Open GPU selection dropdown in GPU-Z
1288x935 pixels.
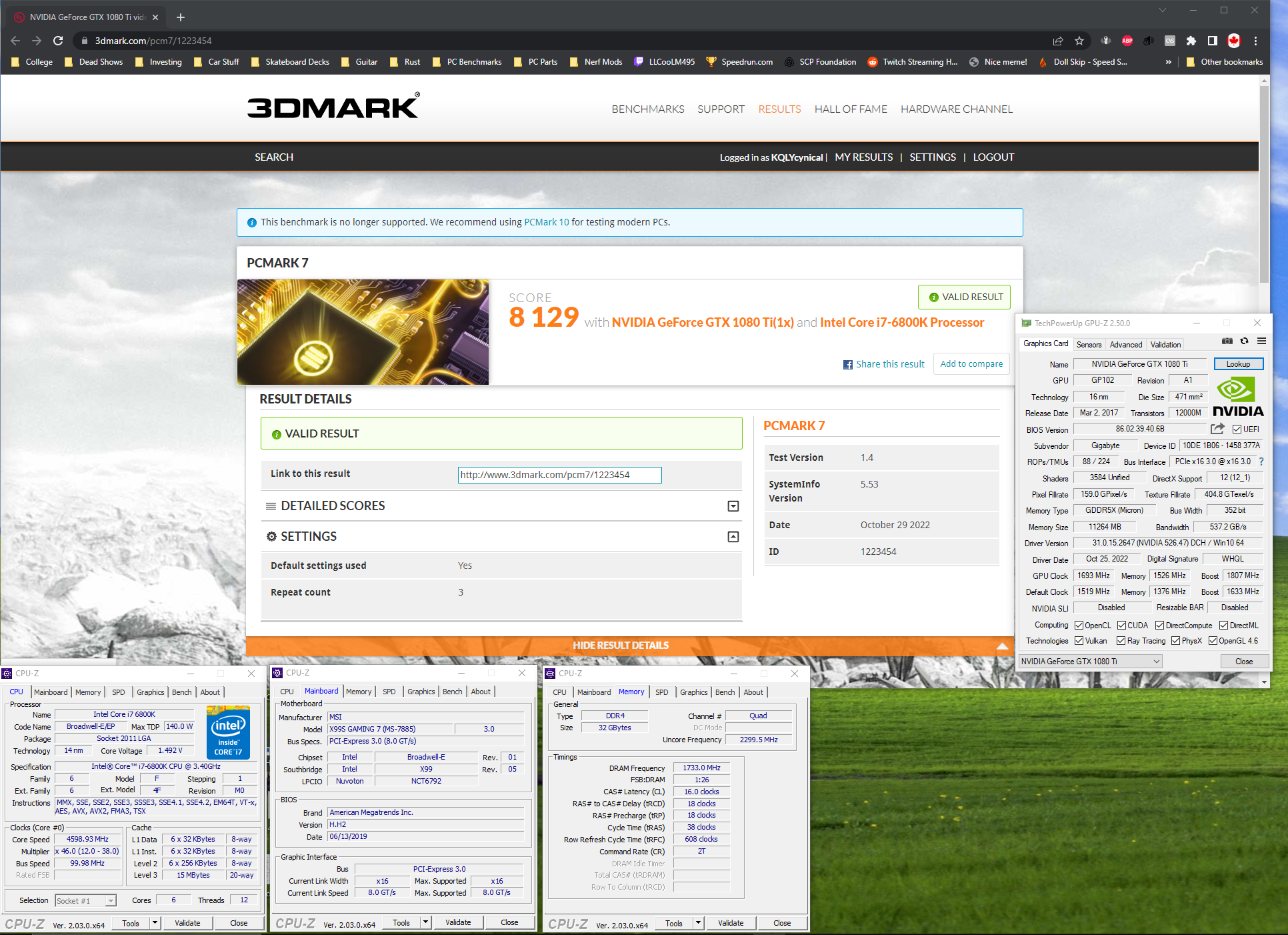click(1090, 662)
